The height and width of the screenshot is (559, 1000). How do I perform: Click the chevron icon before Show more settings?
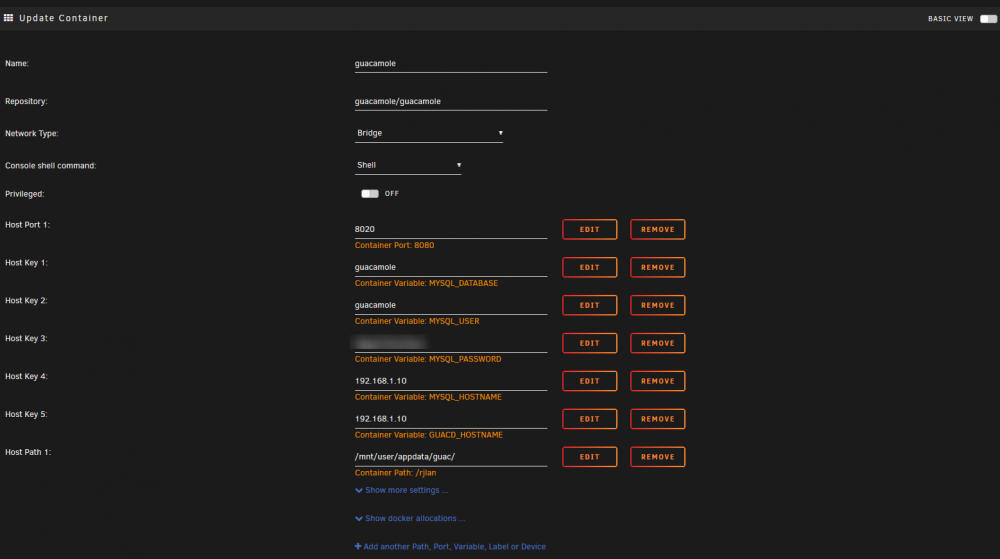[358, 490]
